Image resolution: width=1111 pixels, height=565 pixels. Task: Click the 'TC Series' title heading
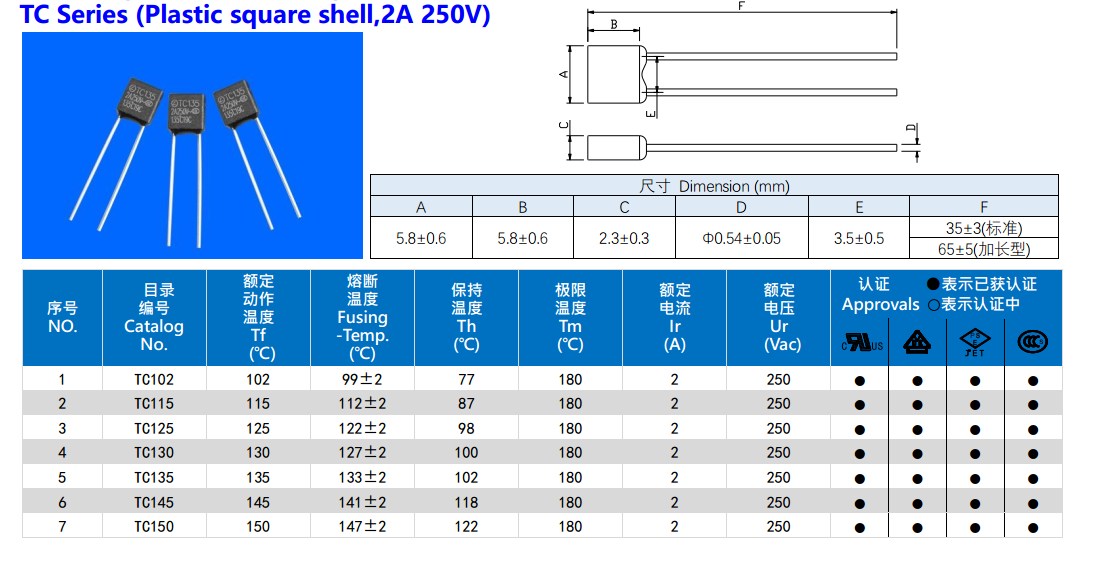[x=256, y=15]
